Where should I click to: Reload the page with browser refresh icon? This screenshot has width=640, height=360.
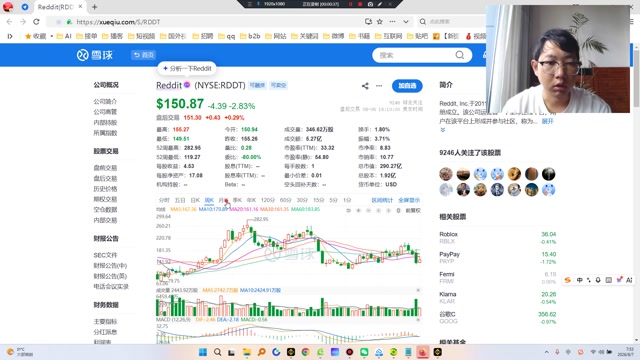coord(36,22)
